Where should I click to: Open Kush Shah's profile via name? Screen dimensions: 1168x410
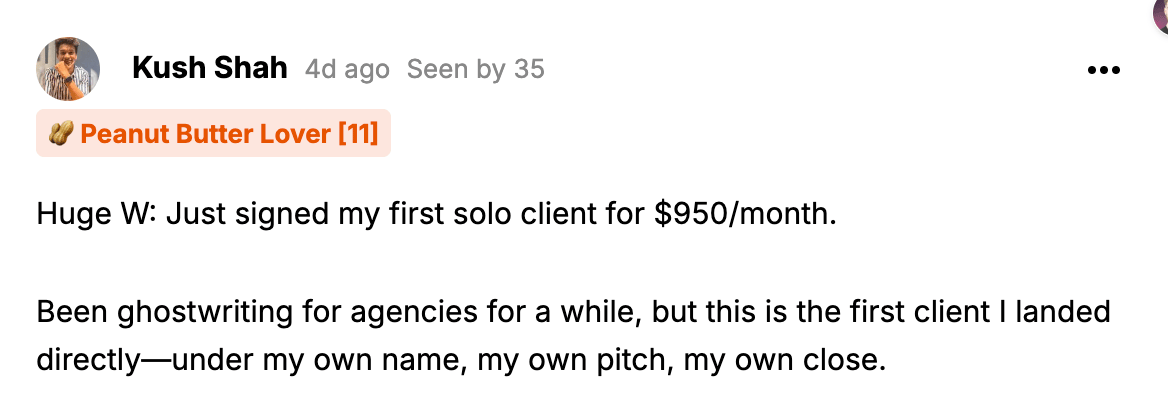click(x=209, y=69)
